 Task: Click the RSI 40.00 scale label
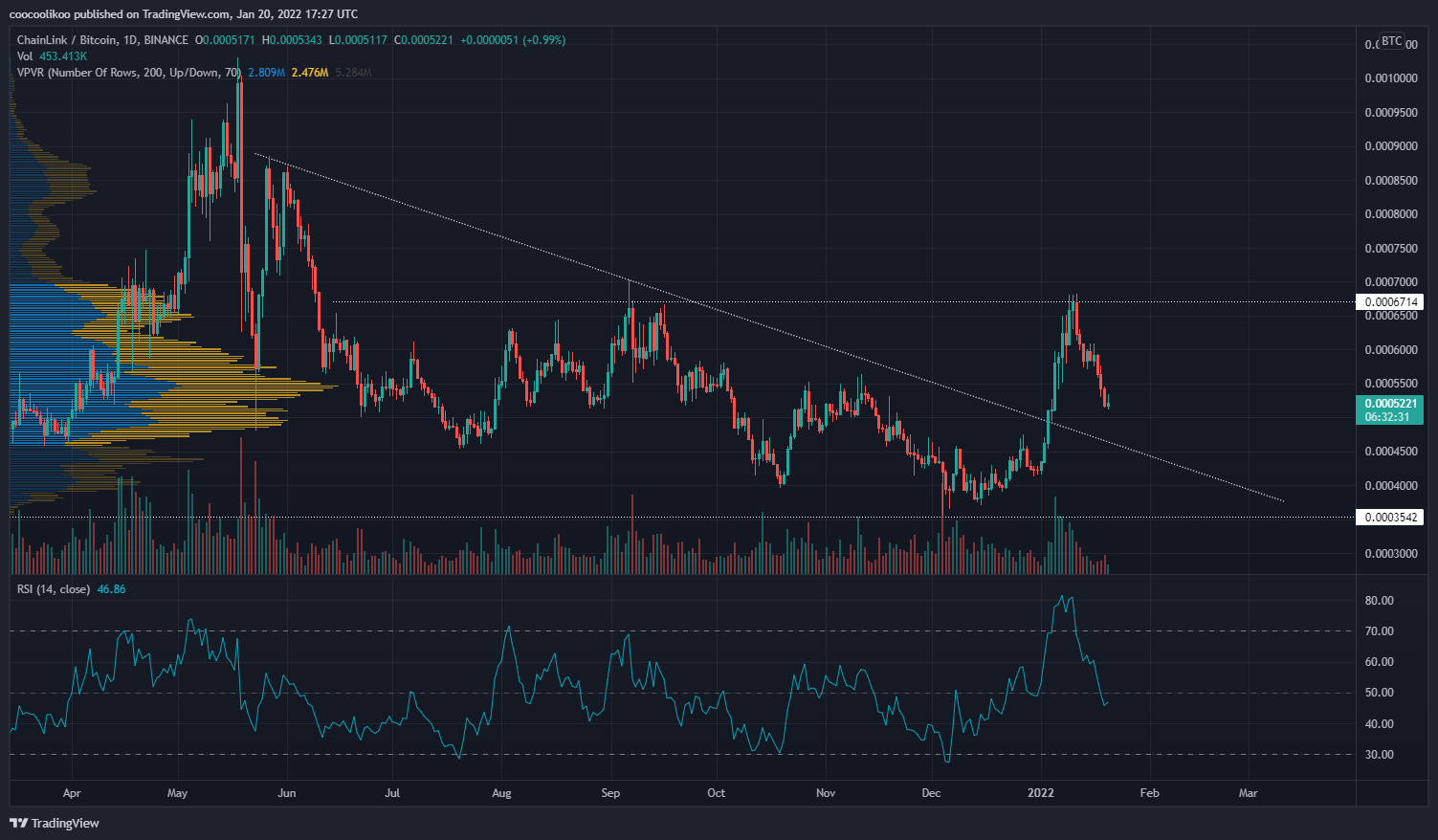point(1380,724)
